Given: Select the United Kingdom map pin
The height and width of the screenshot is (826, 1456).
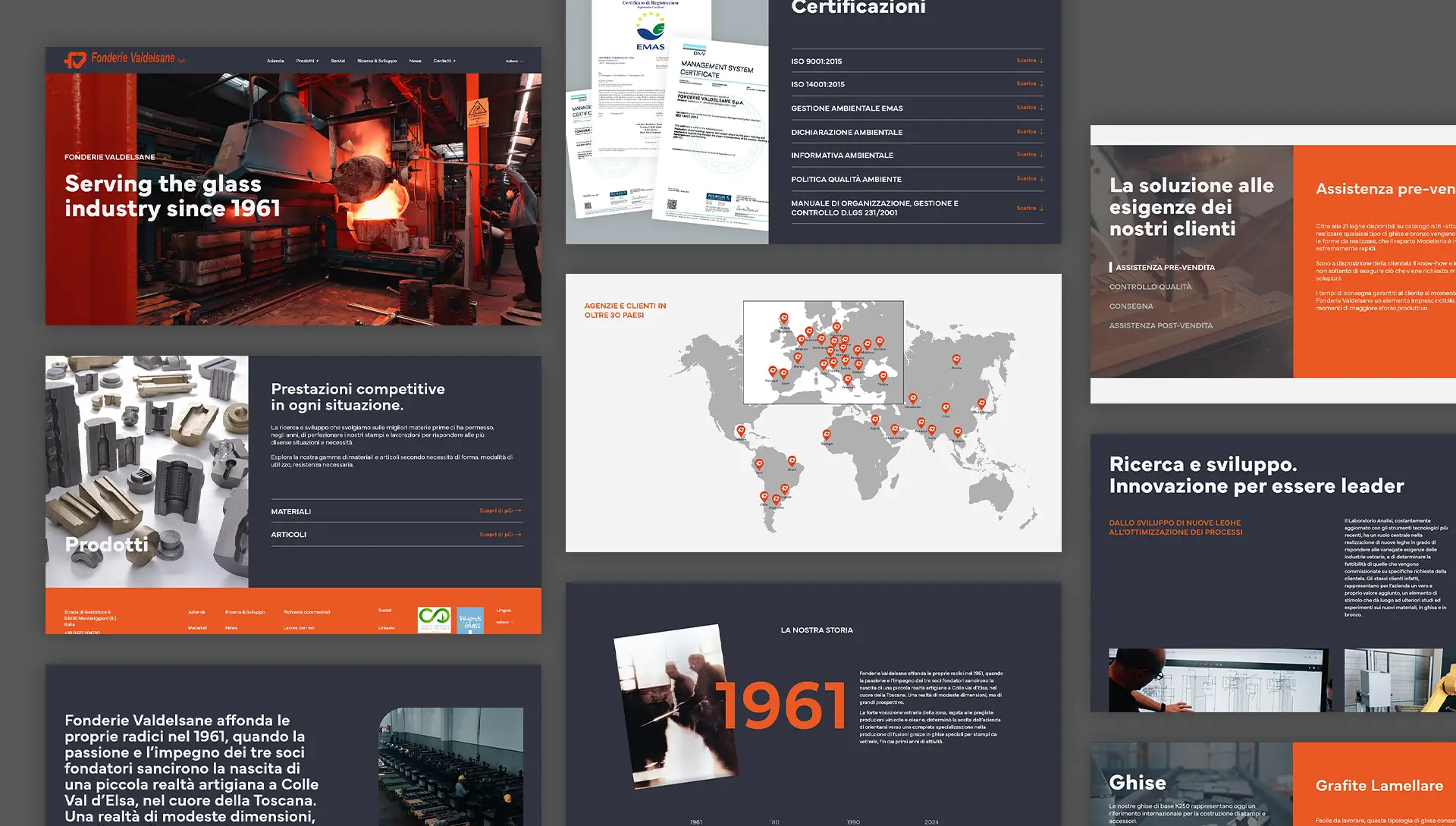Looking at the screenshot, I should 784,319.
